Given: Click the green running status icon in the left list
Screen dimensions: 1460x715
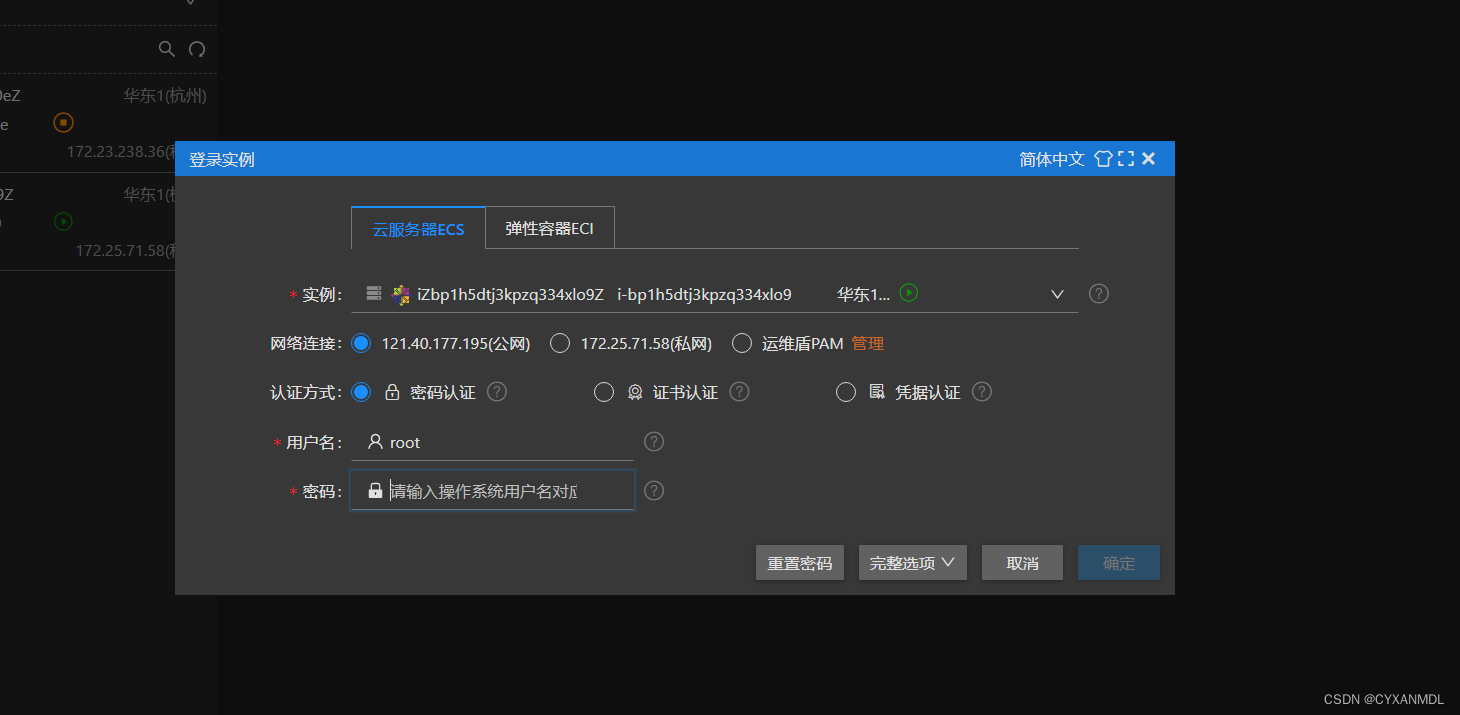Looking at the screenshot, I should tap(63, 221).
